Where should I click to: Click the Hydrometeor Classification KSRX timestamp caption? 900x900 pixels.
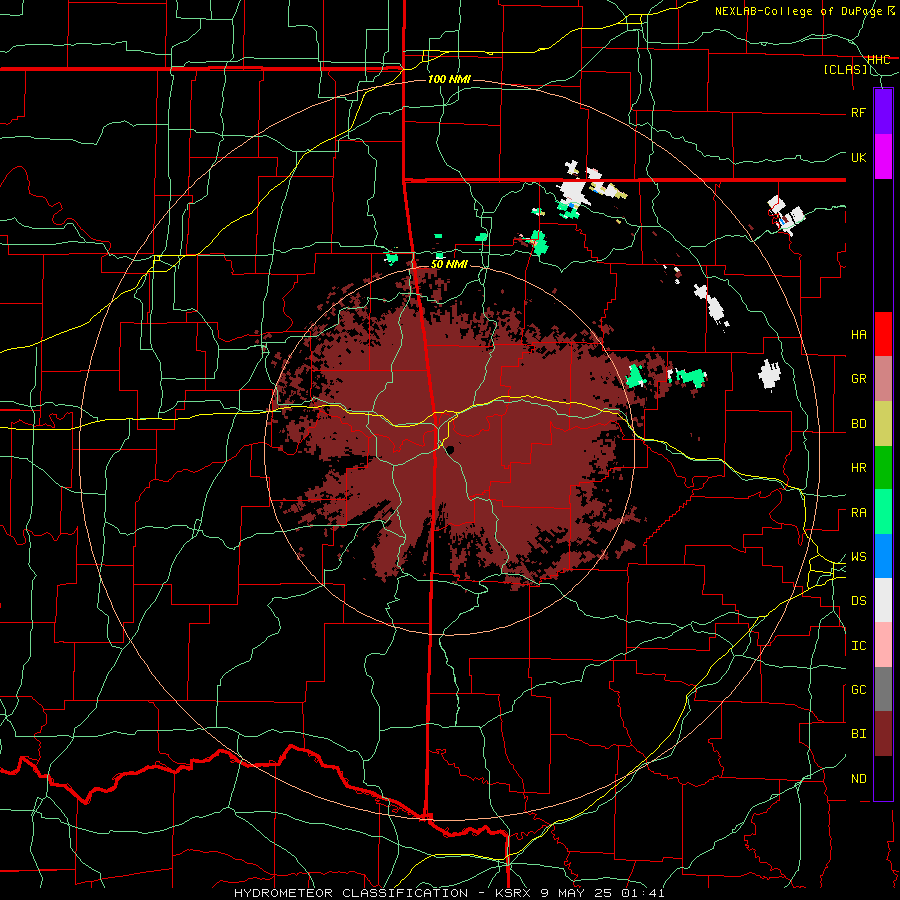(x=449, y=893)
